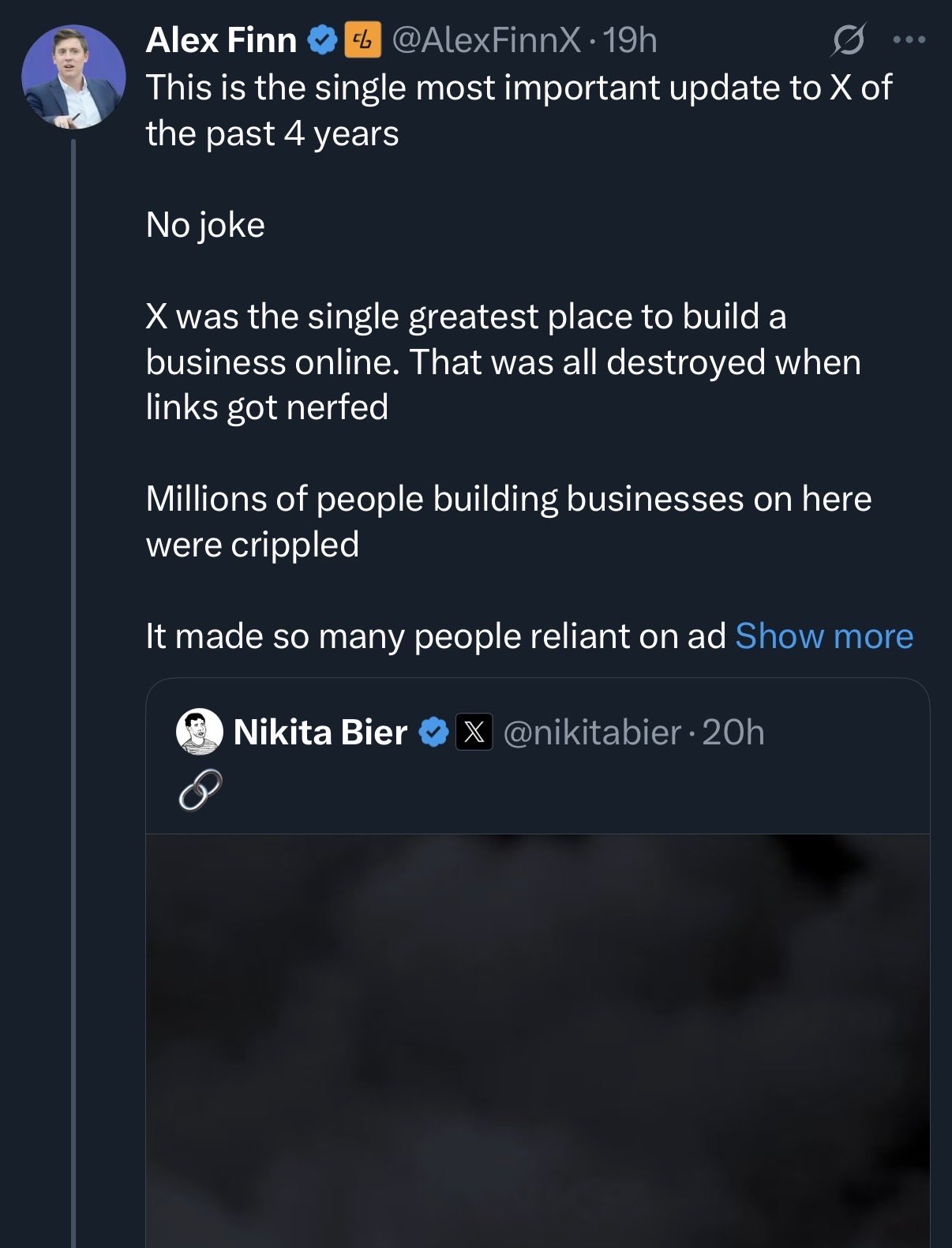
Task: Click Nikita Bier's blue verified checkmark
Action: 433,733
